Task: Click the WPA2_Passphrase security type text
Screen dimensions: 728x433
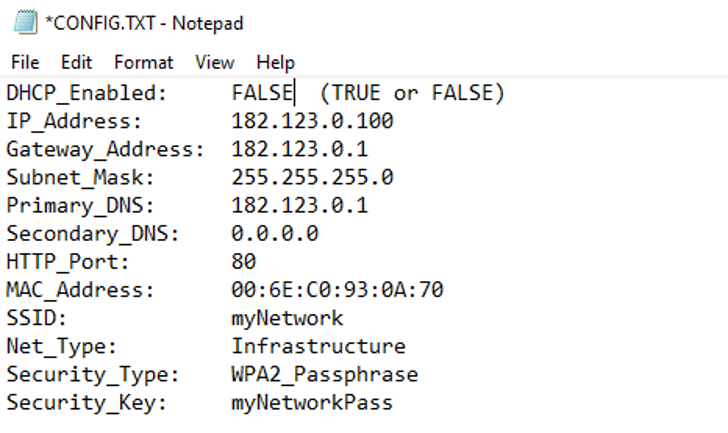Action: 325,375
